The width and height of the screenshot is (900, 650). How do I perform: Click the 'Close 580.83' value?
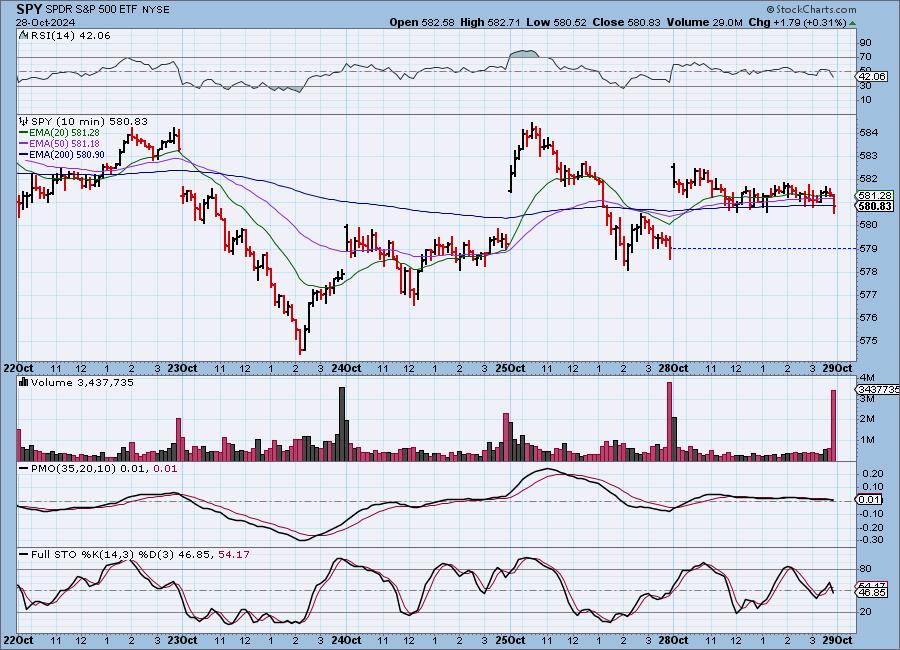626,22
